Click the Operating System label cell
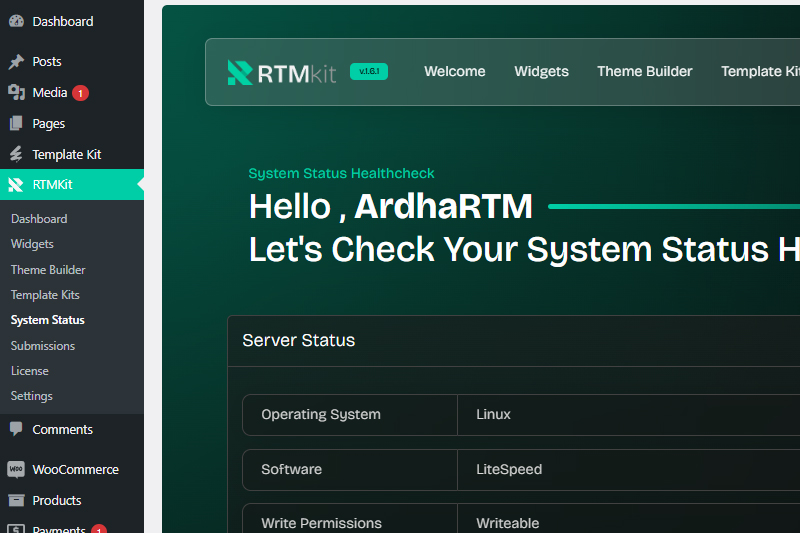This screenshot has height=533, width=800. tap(350, 415)
